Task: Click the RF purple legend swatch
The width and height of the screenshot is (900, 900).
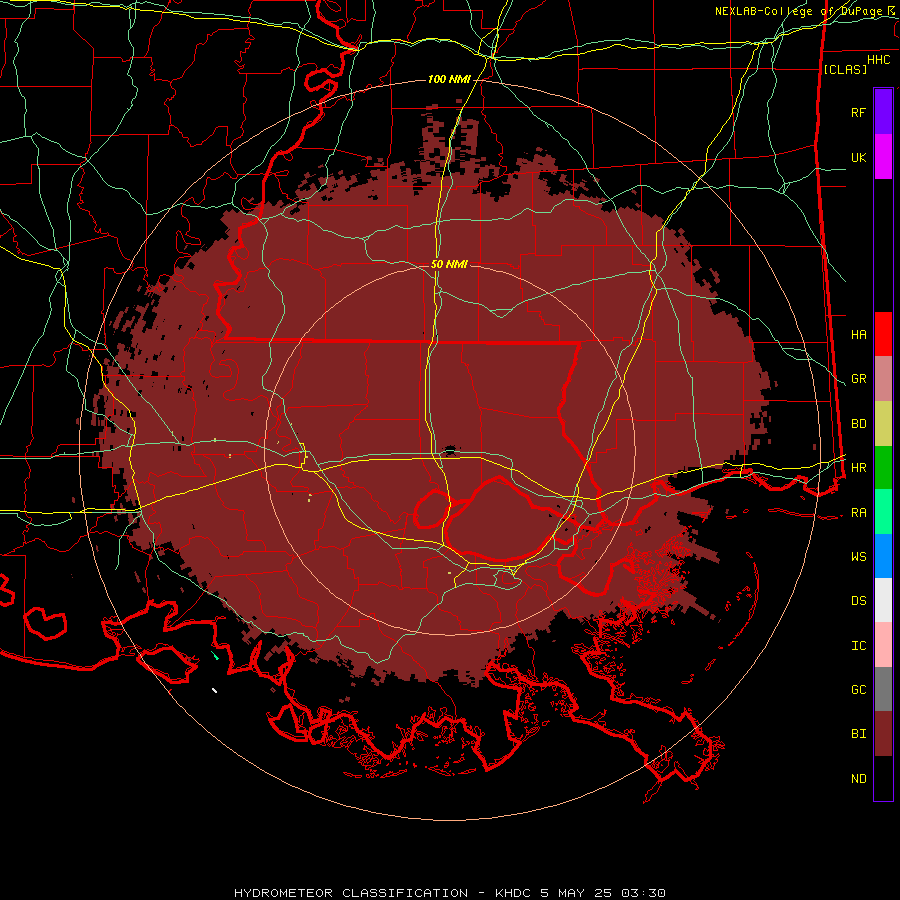Action: pos(883,112)
